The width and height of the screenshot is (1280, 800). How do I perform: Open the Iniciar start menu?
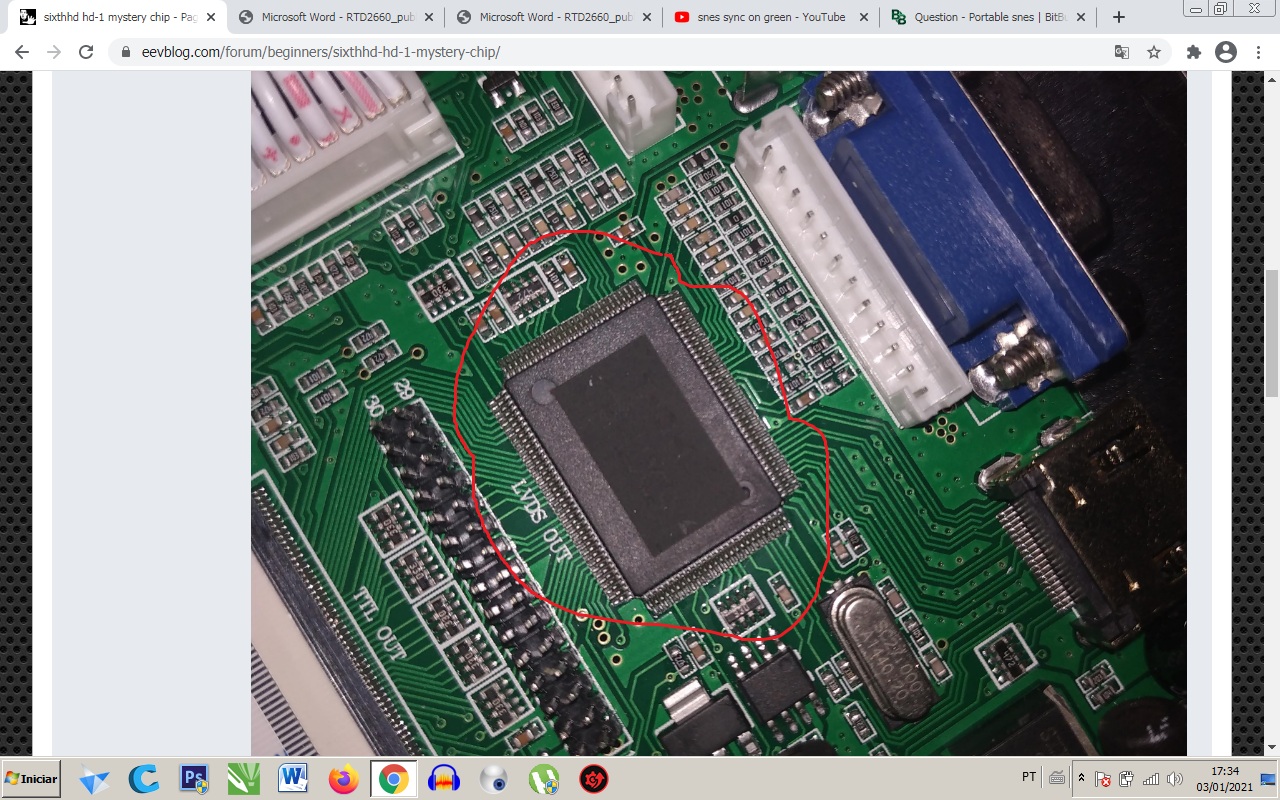pos(31,778)
